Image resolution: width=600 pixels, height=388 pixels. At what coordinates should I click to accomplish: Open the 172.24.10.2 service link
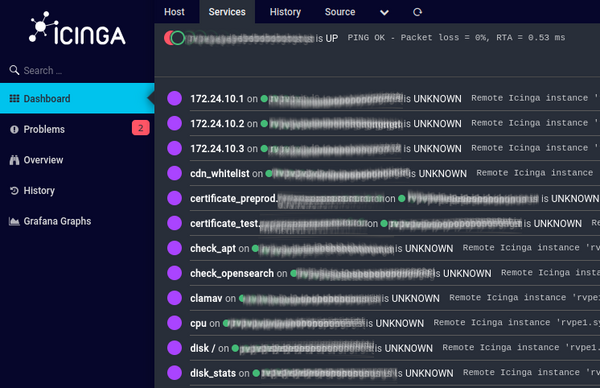click(217, 124)
